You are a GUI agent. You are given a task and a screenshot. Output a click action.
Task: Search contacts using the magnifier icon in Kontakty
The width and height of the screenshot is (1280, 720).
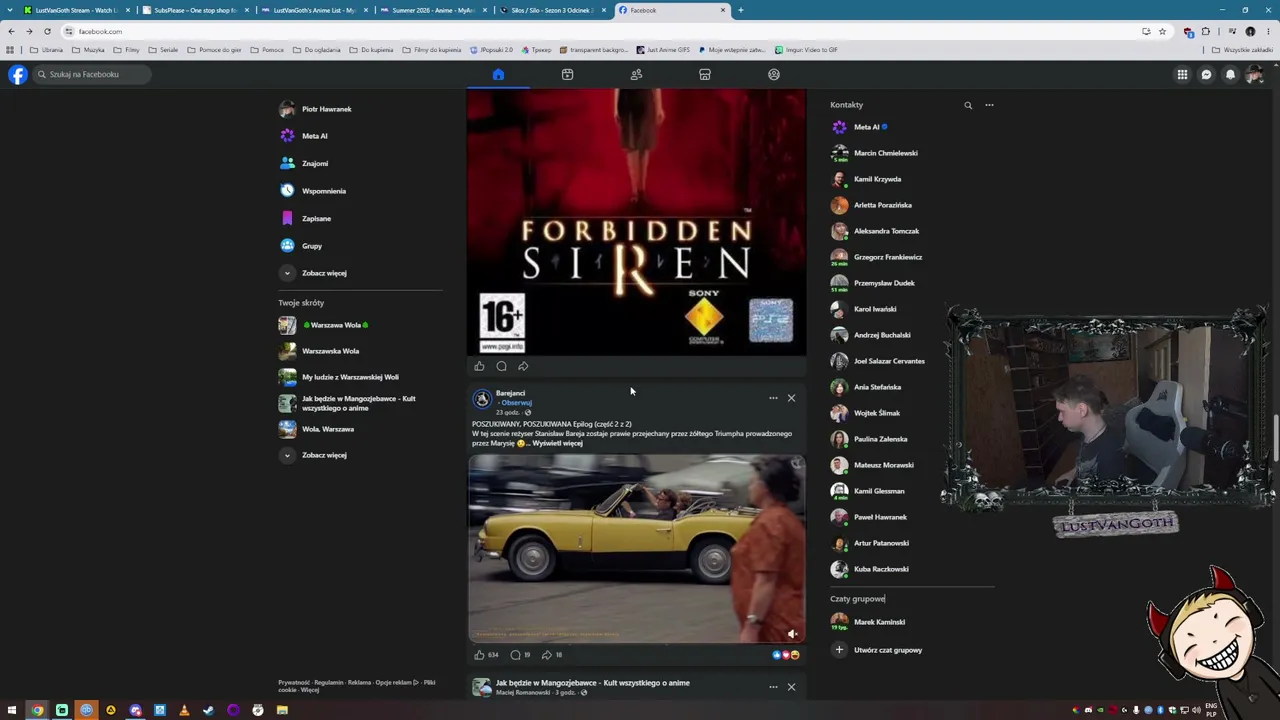pyautogui.click(x=968, y=105)
